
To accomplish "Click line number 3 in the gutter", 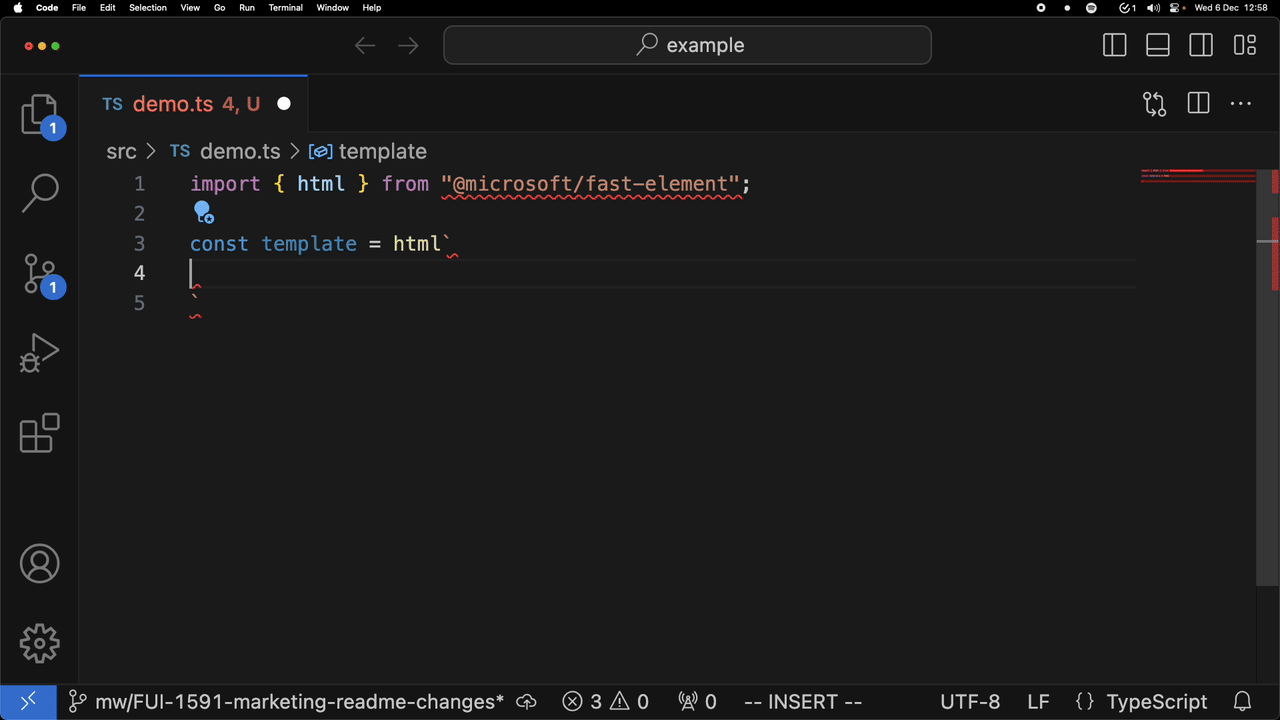I will [x=139, y=244].
